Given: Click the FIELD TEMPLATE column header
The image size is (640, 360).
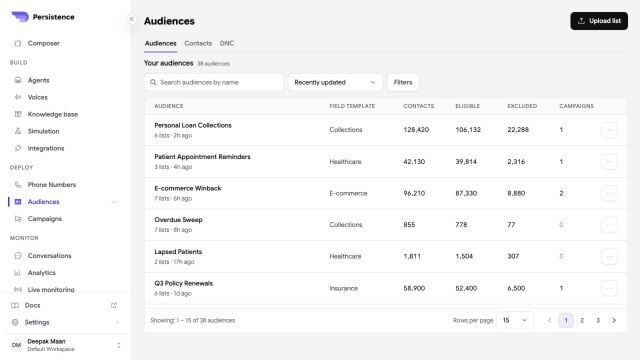Looking at the screenshot, I should [352, 106].
